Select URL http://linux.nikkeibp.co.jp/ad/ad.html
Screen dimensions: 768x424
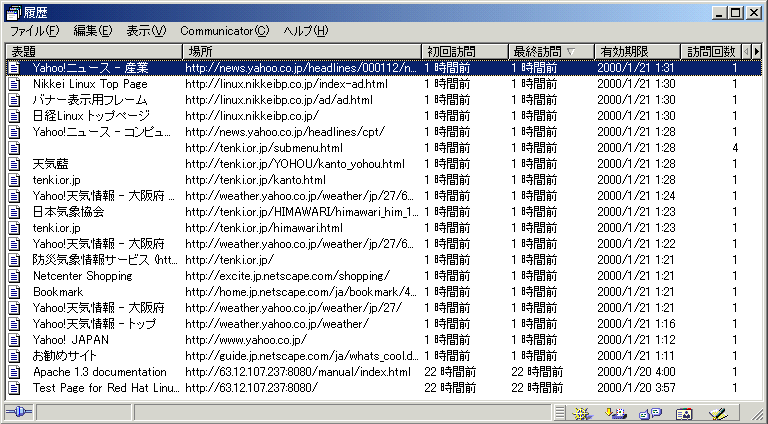tap(279, 100)
